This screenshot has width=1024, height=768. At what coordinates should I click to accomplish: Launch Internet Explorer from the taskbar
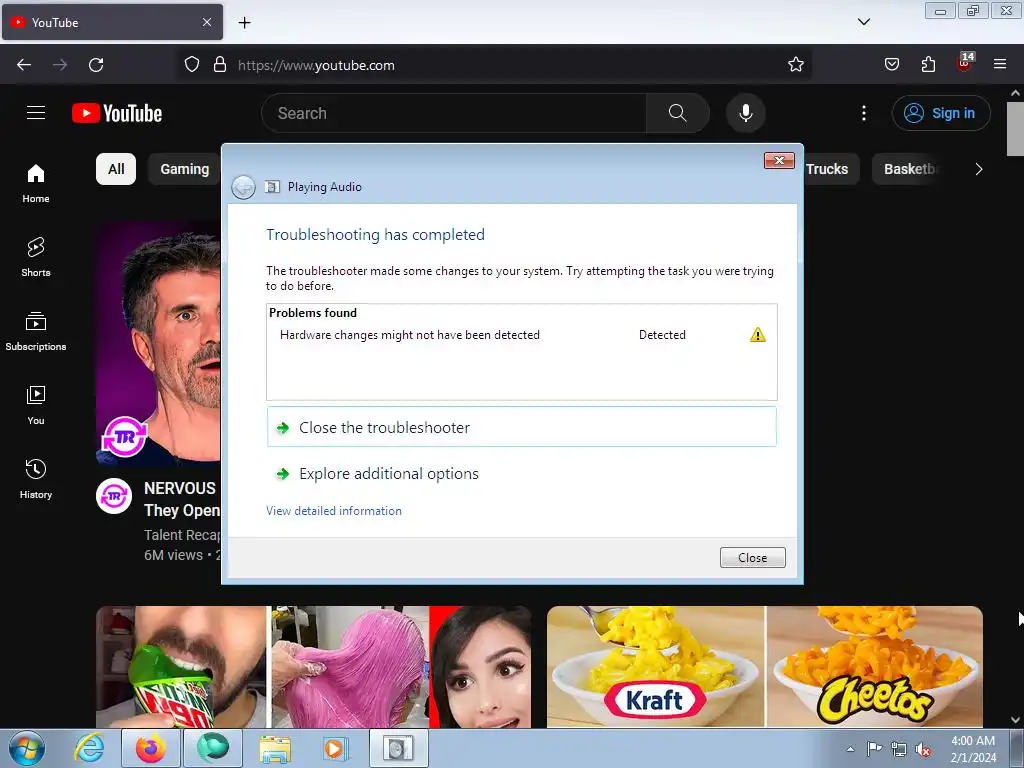click(x=89, y=748)
